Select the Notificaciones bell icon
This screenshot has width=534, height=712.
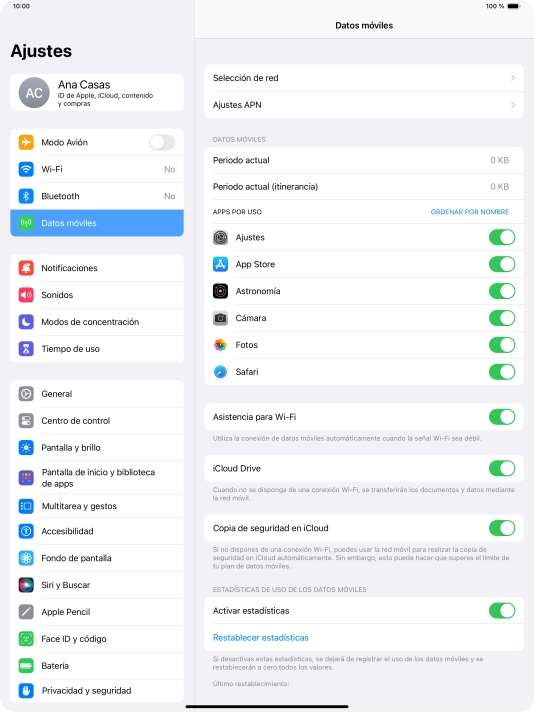click(x=26, y=268)
